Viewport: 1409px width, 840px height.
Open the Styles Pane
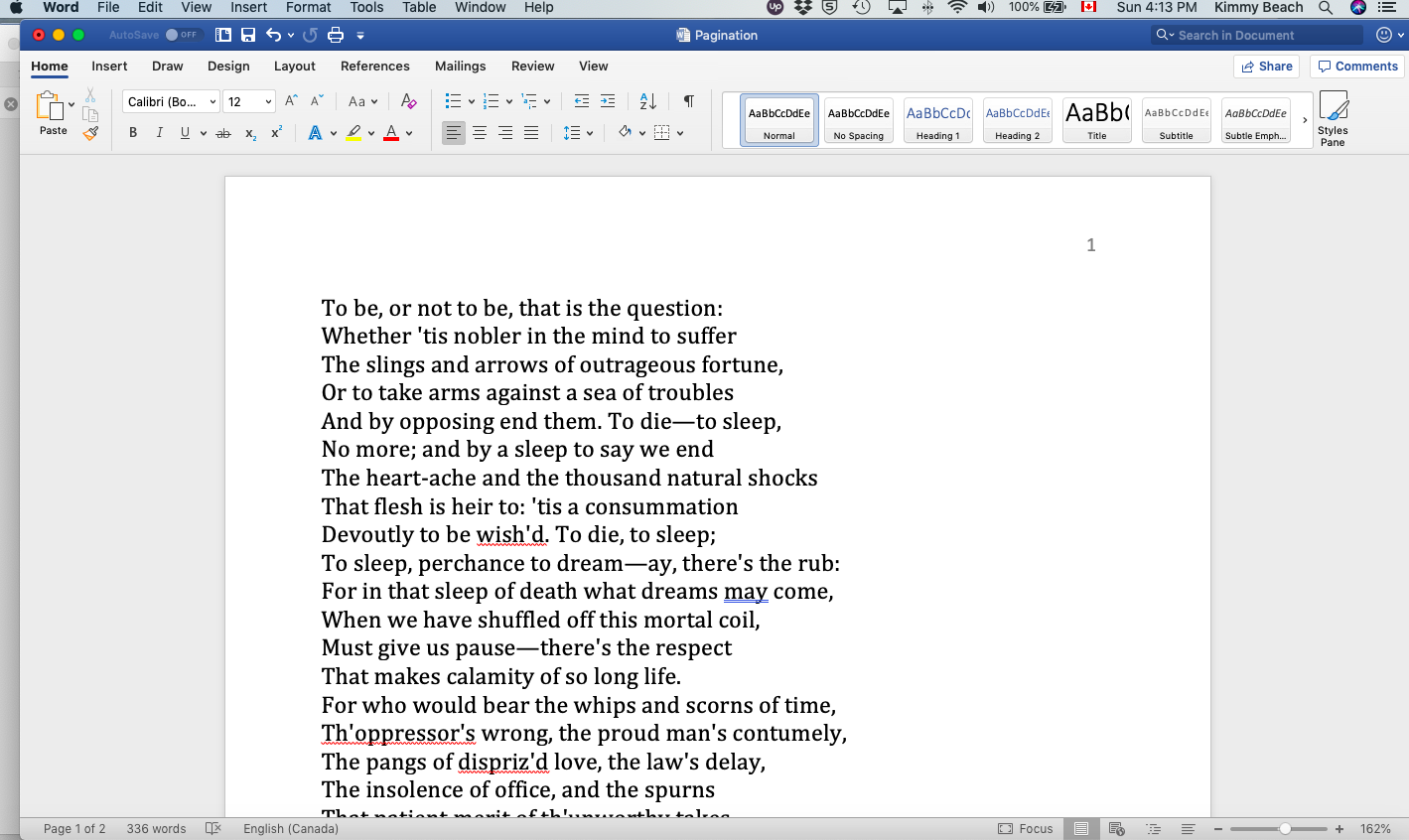point(1333,119)
